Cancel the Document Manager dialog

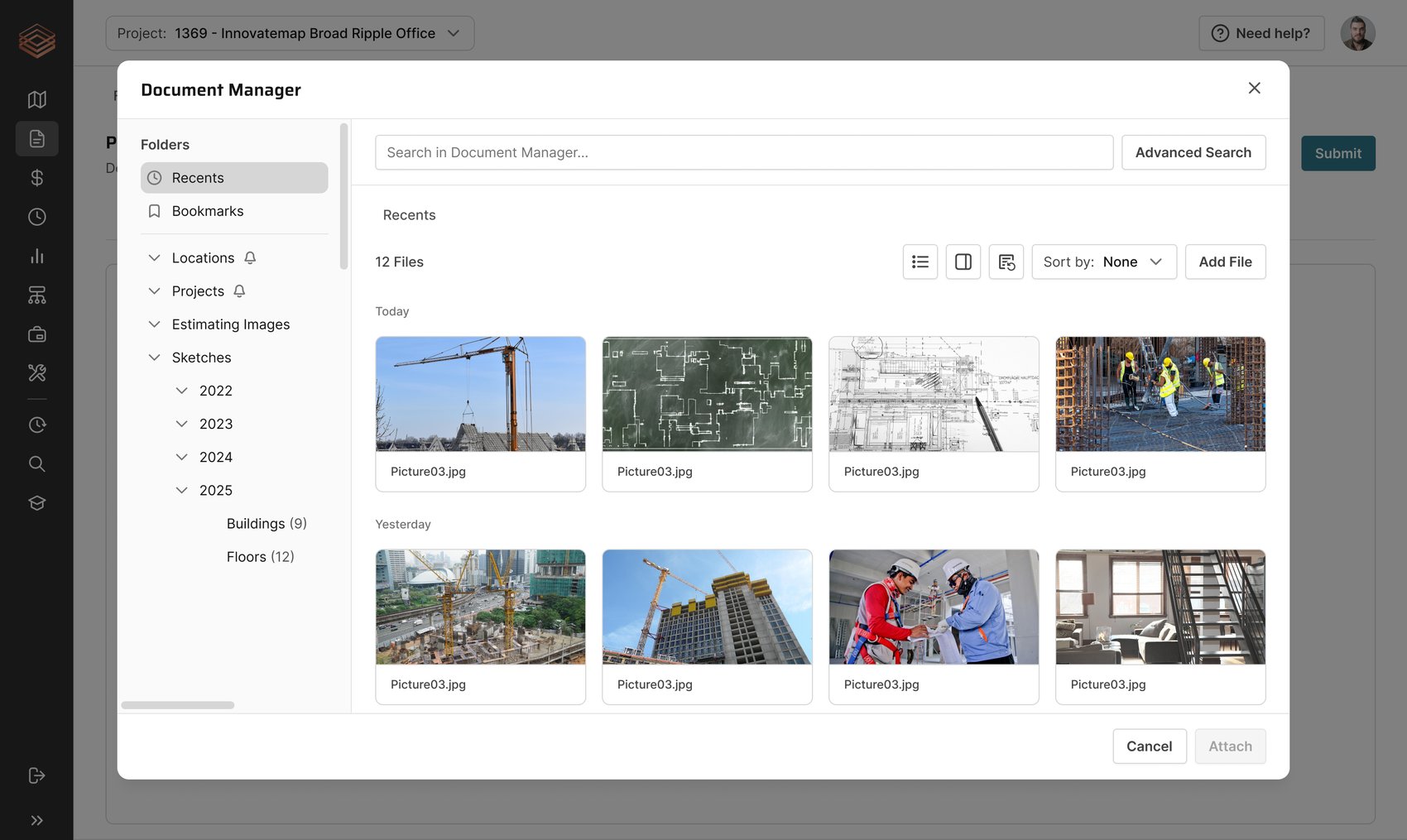1149,746
